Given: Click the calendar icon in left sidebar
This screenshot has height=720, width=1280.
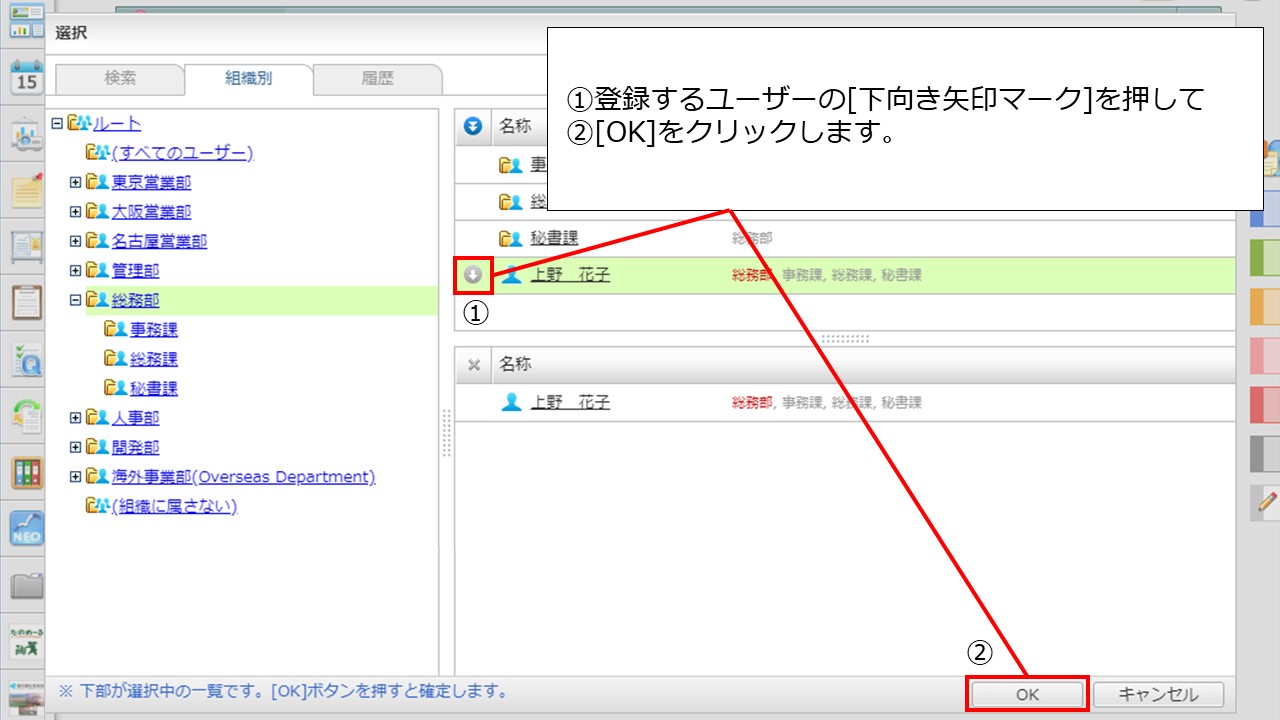Looking at the screenshot, I should (x=25, y=77).
